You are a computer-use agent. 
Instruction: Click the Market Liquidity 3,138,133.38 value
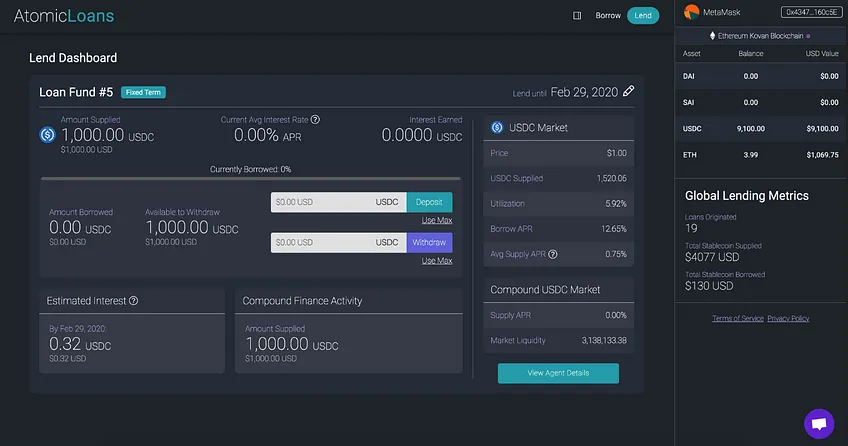[604, 340]
